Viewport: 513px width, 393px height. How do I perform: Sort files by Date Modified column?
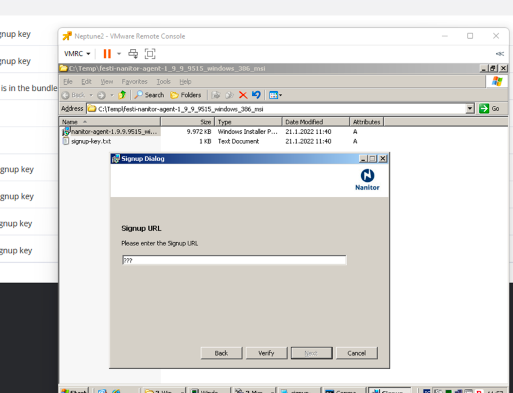pyautogui.click(x=316, y=122)
